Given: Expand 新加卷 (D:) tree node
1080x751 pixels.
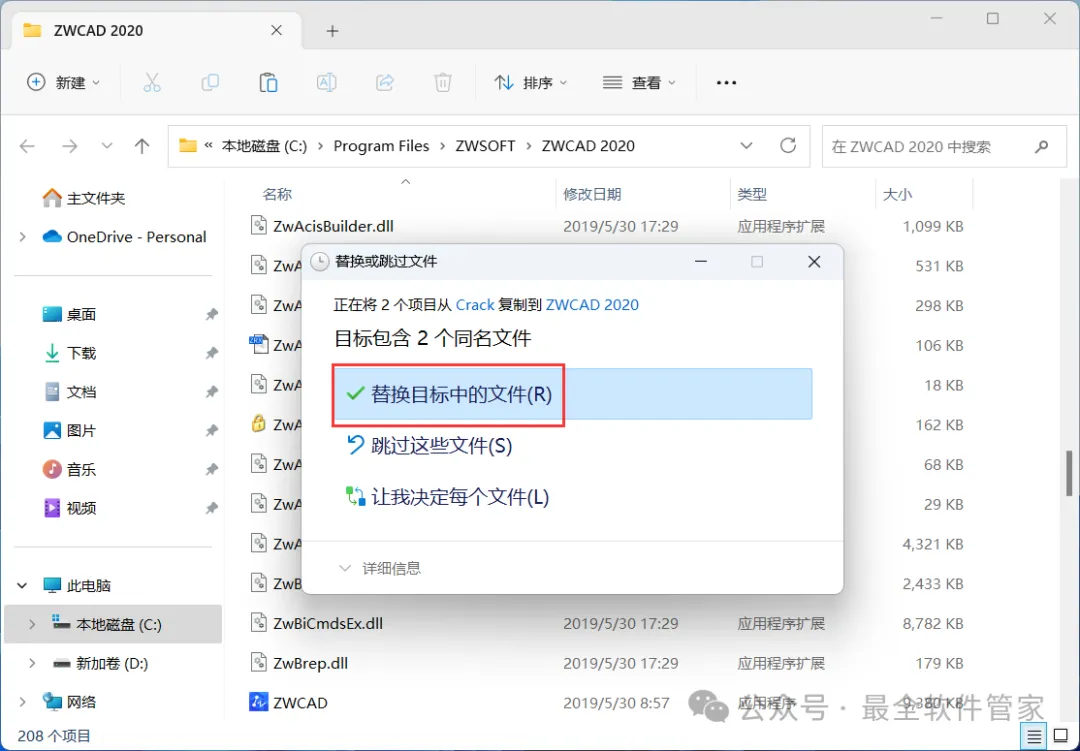Looking at the screenshot, I should coord(32,663).
